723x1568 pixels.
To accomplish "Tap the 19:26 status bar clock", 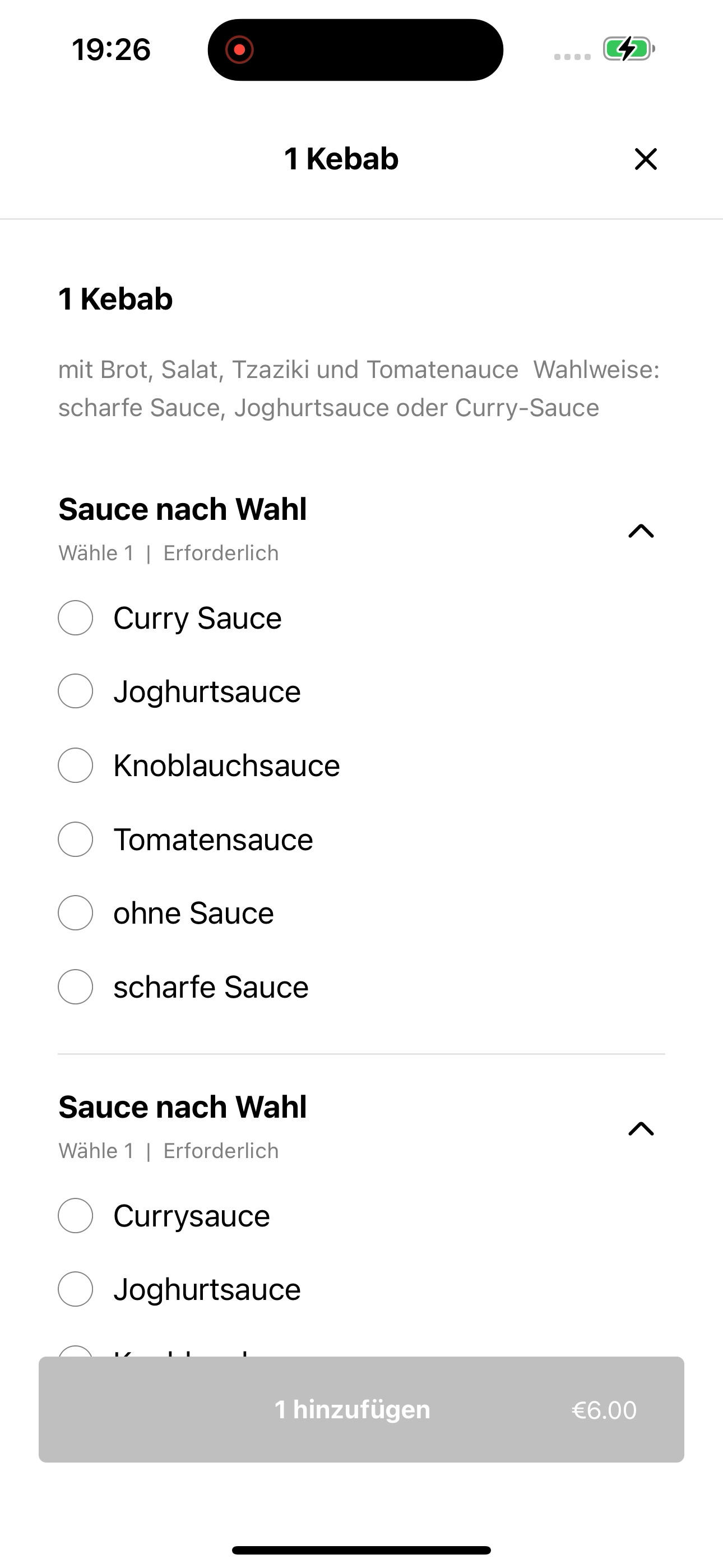I will pos(112,50).
